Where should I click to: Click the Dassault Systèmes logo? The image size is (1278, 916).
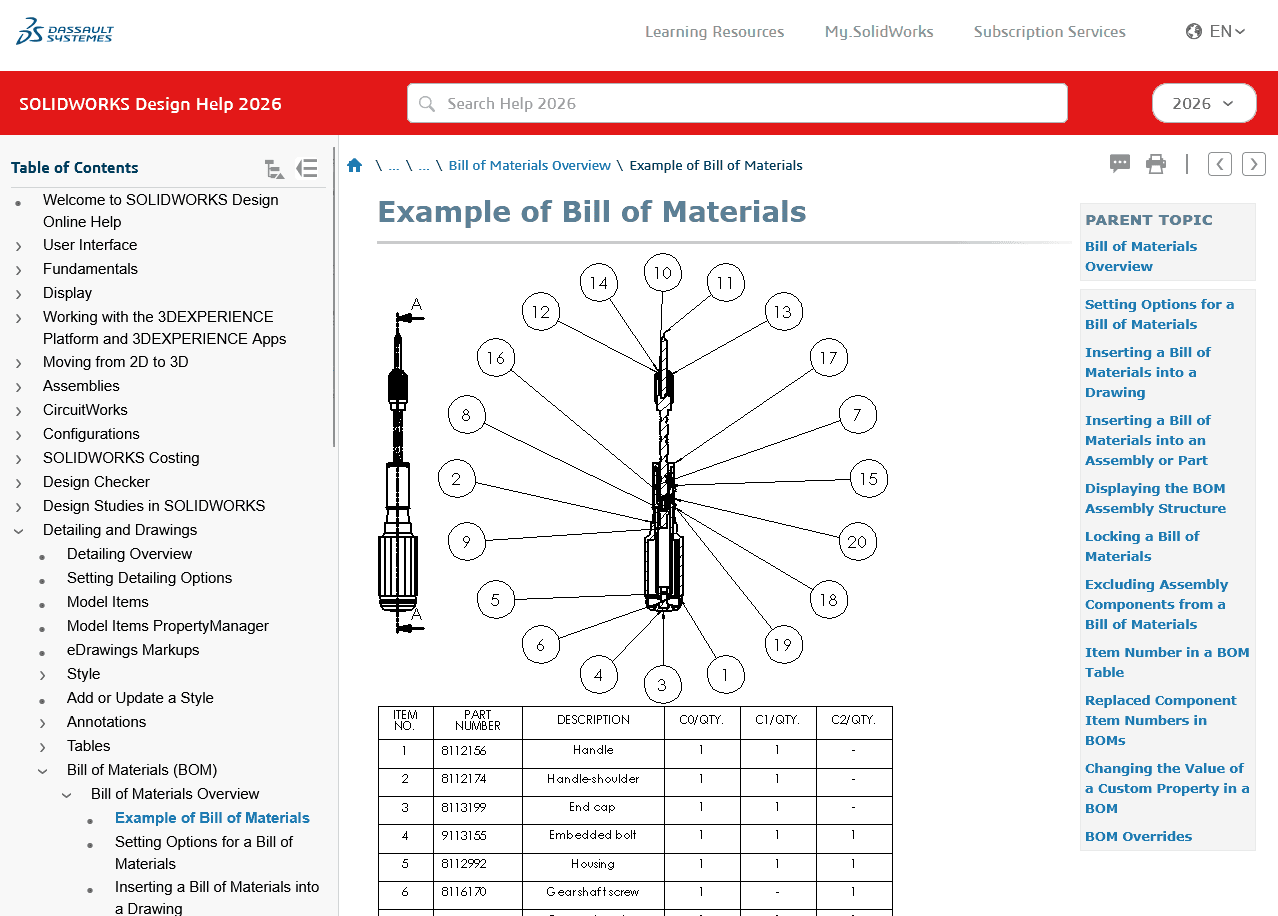pyautogui.click(x=64, y=31)
